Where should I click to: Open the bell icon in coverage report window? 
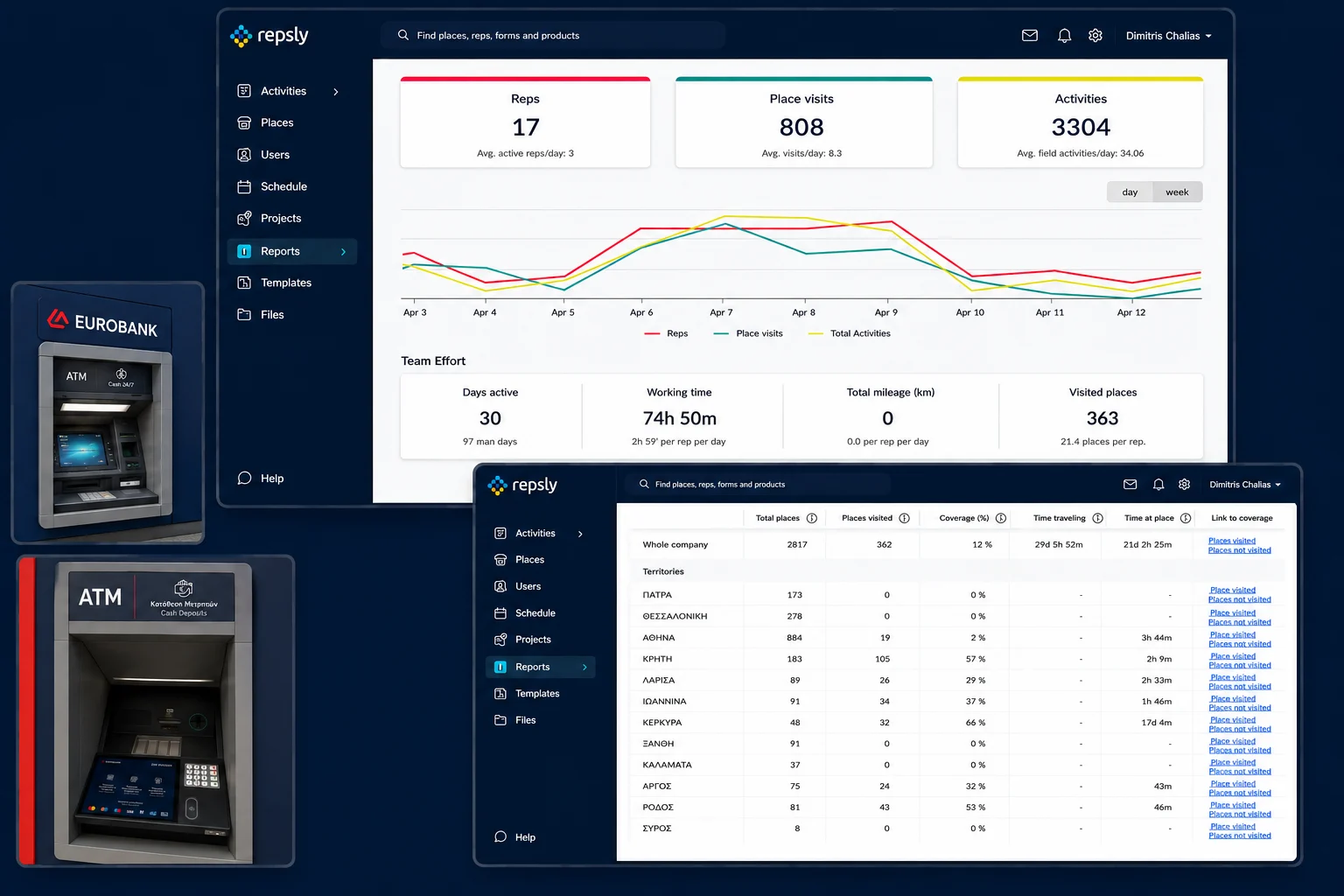pyautogui.click(x=1158, y=485)
